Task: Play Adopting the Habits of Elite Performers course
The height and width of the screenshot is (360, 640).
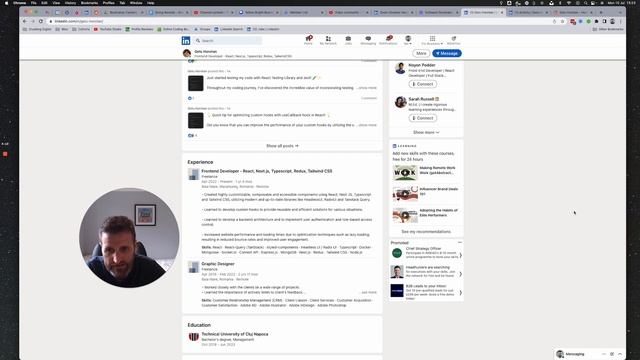Action: (405, 215)
